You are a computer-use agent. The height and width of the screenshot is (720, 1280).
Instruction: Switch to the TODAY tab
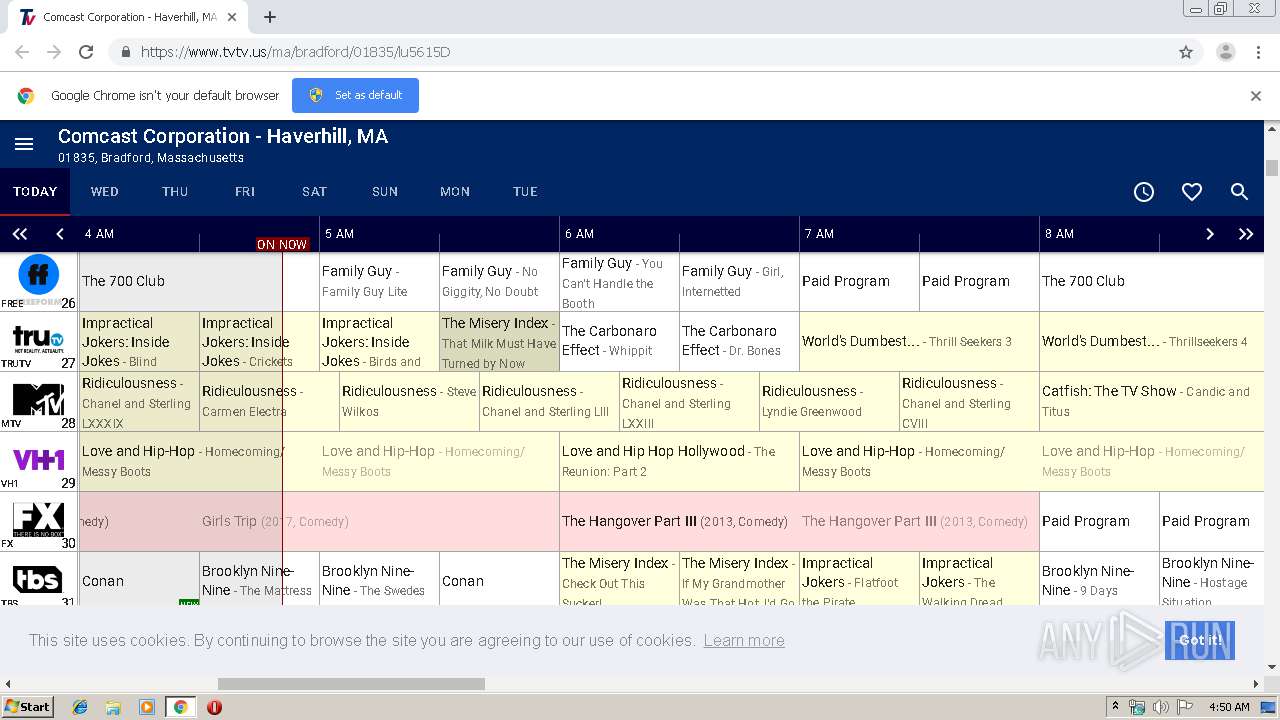[35, 192]
